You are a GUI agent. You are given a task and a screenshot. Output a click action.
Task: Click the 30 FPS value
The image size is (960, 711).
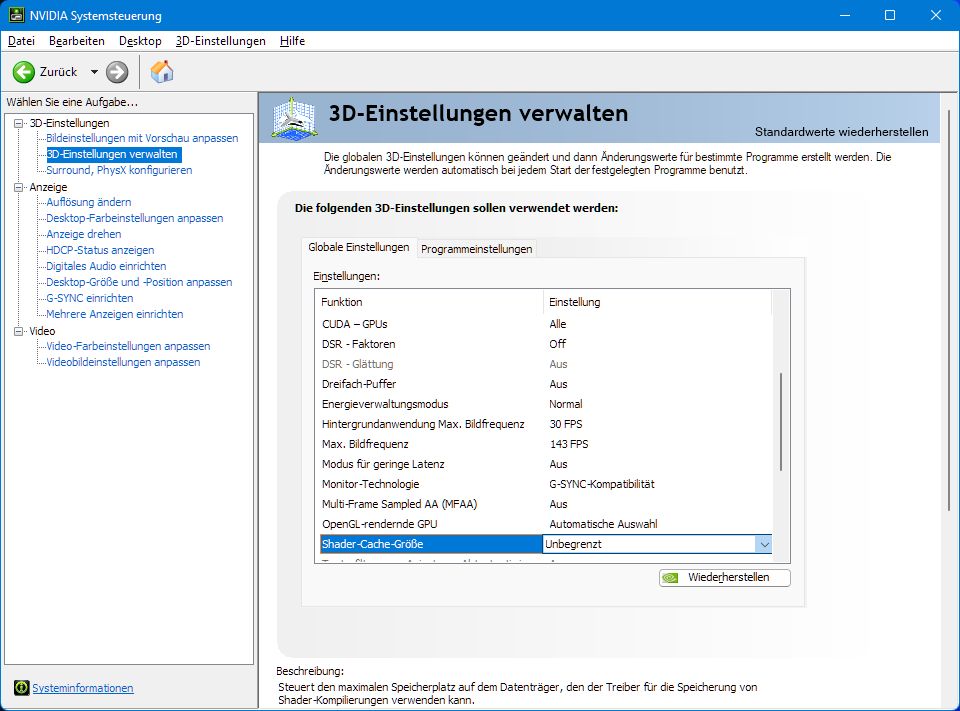tap(566, 424)
